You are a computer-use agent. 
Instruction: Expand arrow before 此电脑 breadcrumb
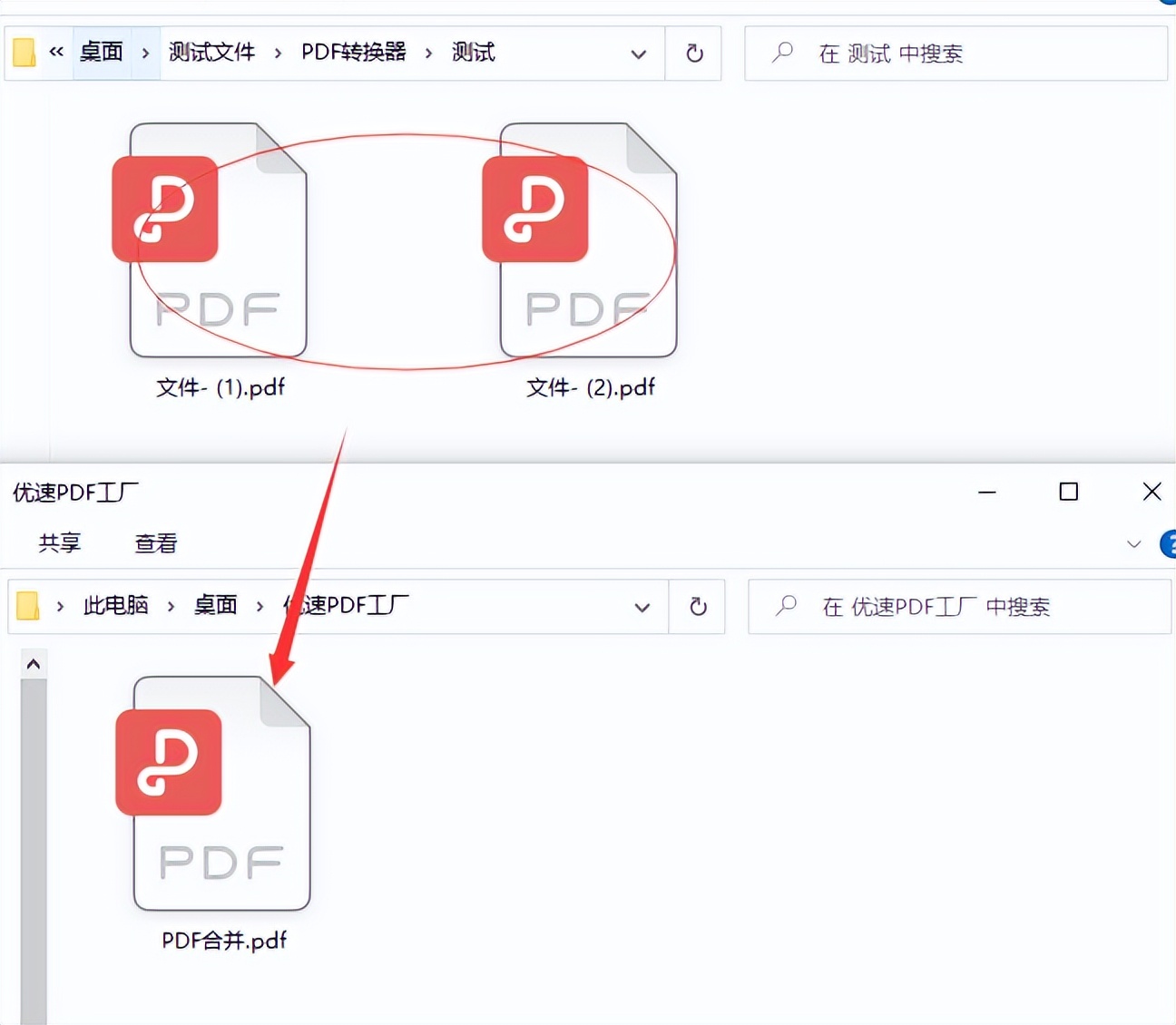click(60, 606)
